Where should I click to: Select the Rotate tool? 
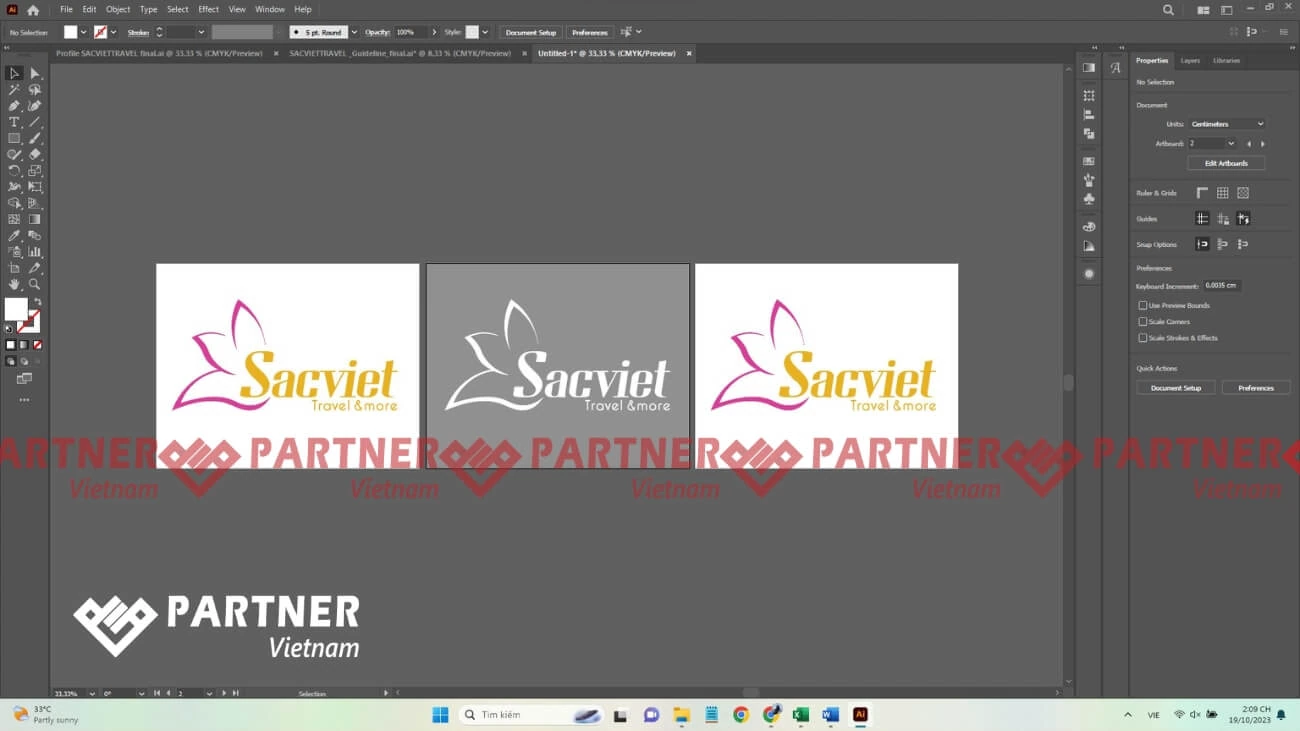click(x=14, y=170)
